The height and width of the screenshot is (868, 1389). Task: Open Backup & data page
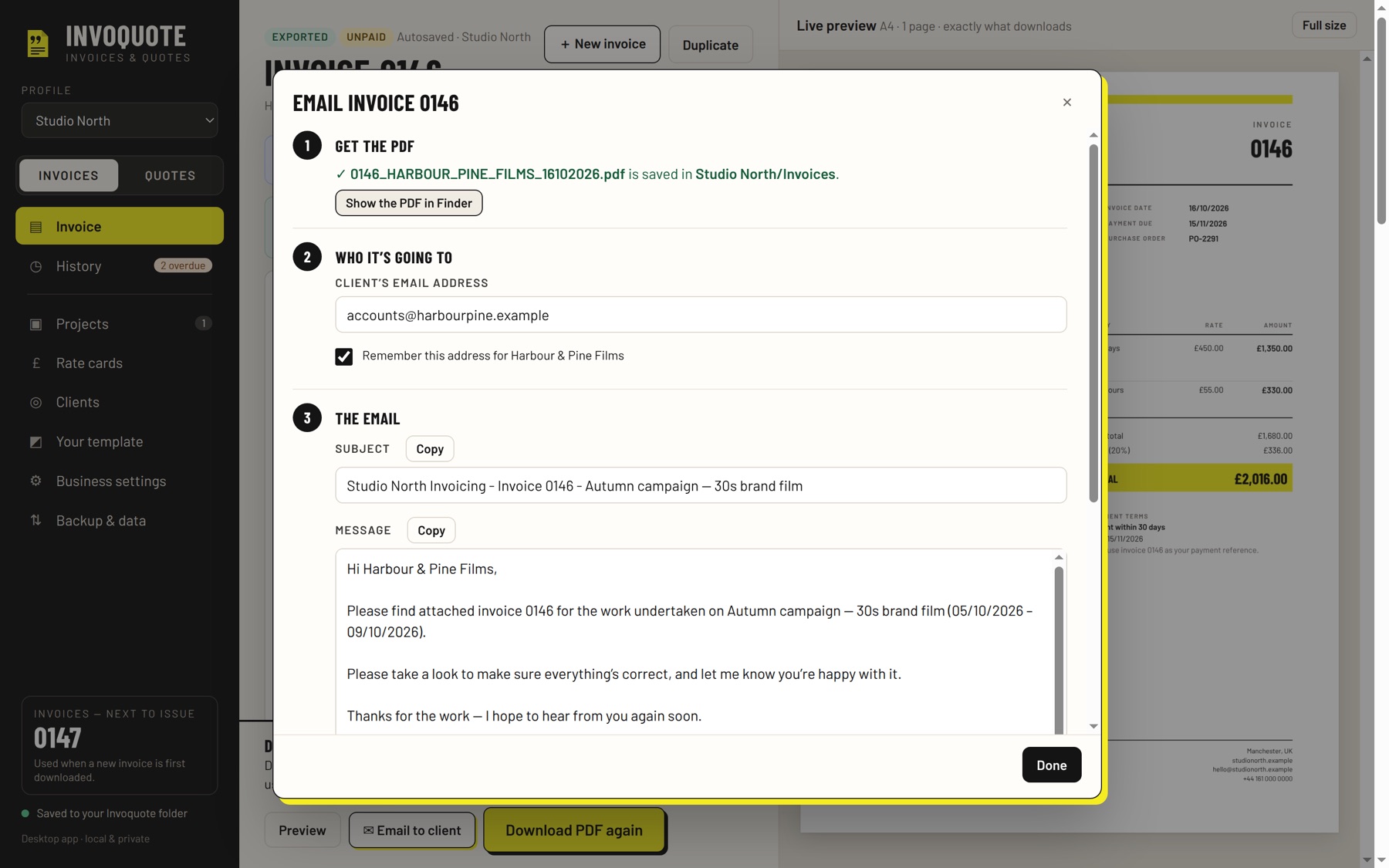[x=120, y=521]
